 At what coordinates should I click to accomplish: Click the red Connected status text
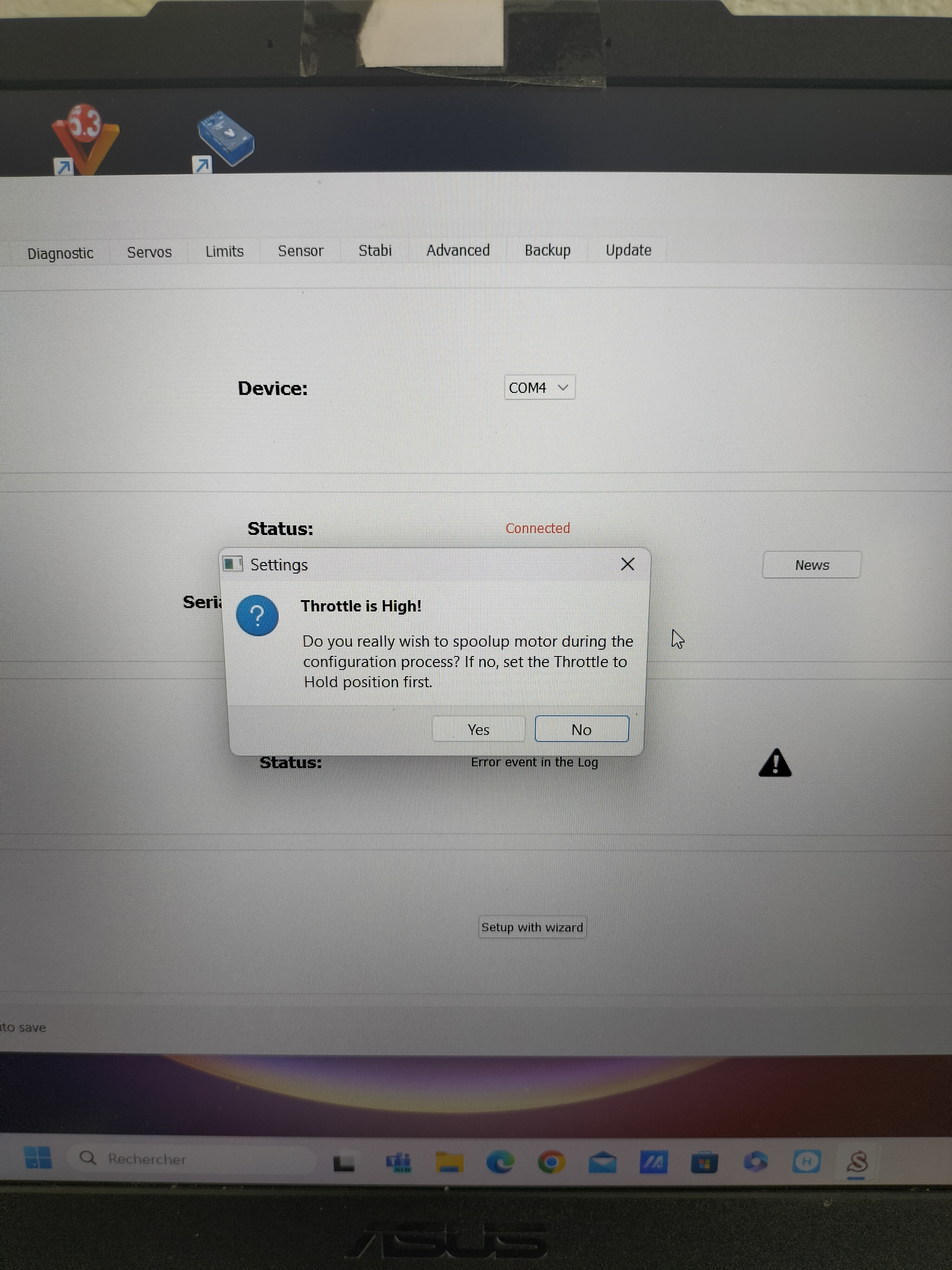(538, 528)
